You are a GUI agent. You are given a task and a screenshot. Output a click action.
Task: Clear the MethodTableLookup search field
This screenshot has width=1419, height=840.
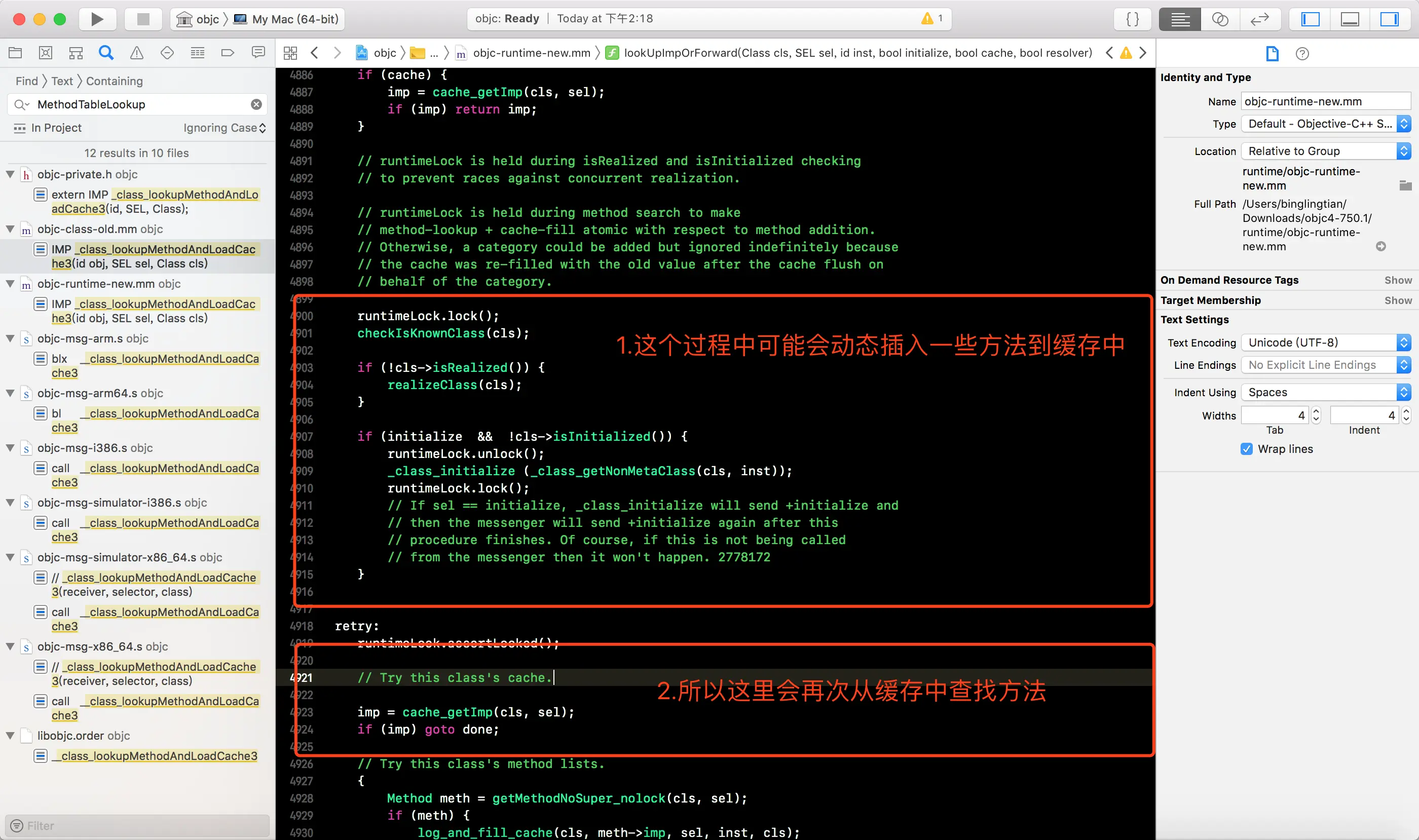click(256, 104)
